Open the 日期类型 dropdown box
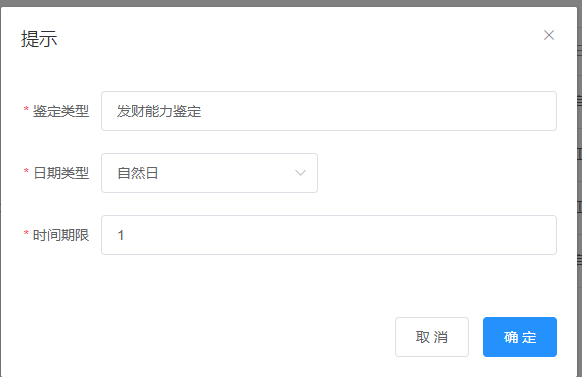The width and height of the screenshot is (582, 377). pos(209,173)
